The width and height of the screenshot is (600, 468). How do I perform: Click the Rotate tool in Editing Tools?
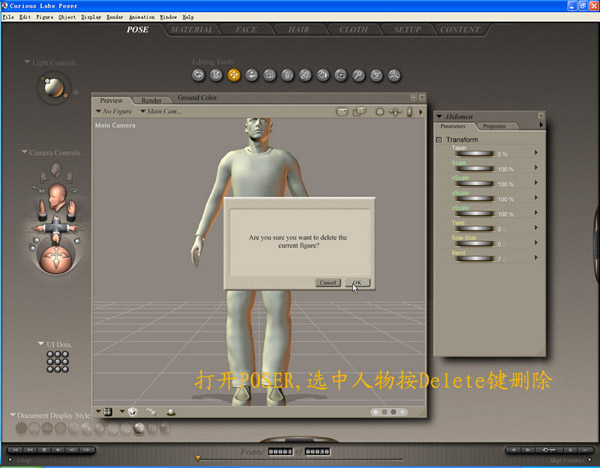coord(198,75)
